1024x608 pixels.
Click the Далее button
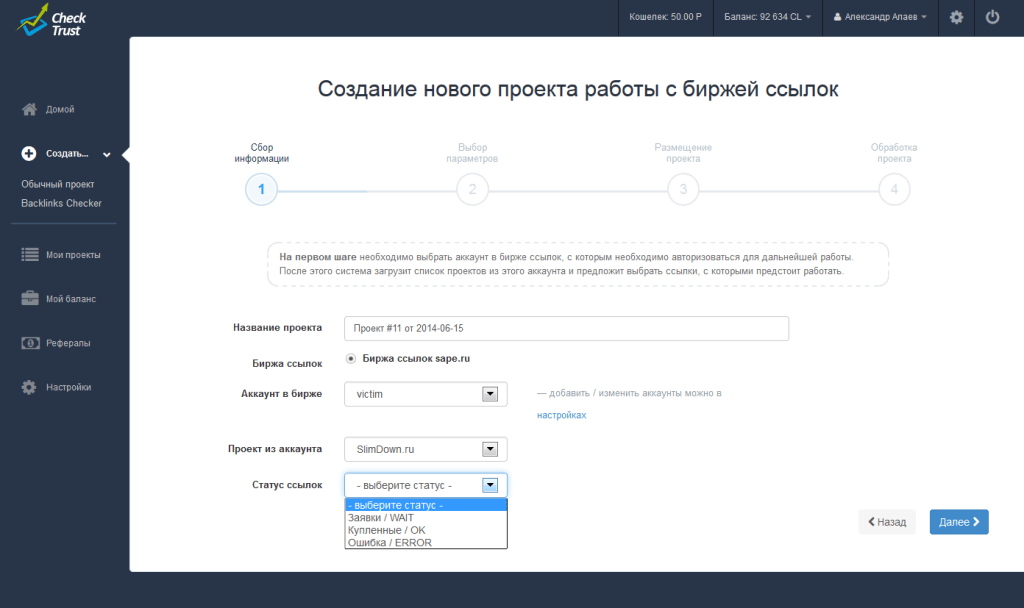pos(958,521)
